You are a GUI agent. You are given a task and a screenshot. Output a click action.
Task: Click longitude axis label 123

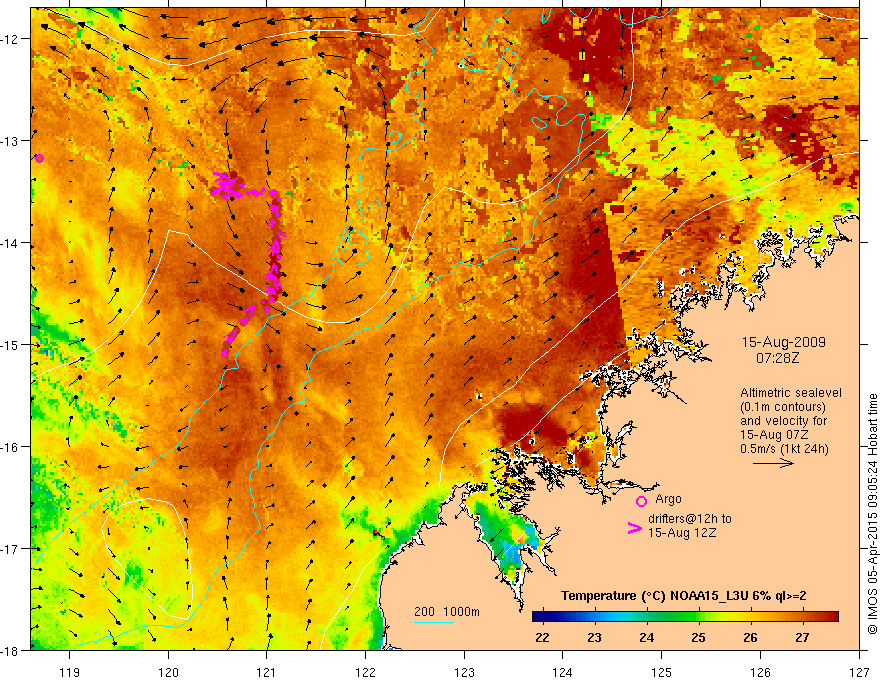[464, 672]
